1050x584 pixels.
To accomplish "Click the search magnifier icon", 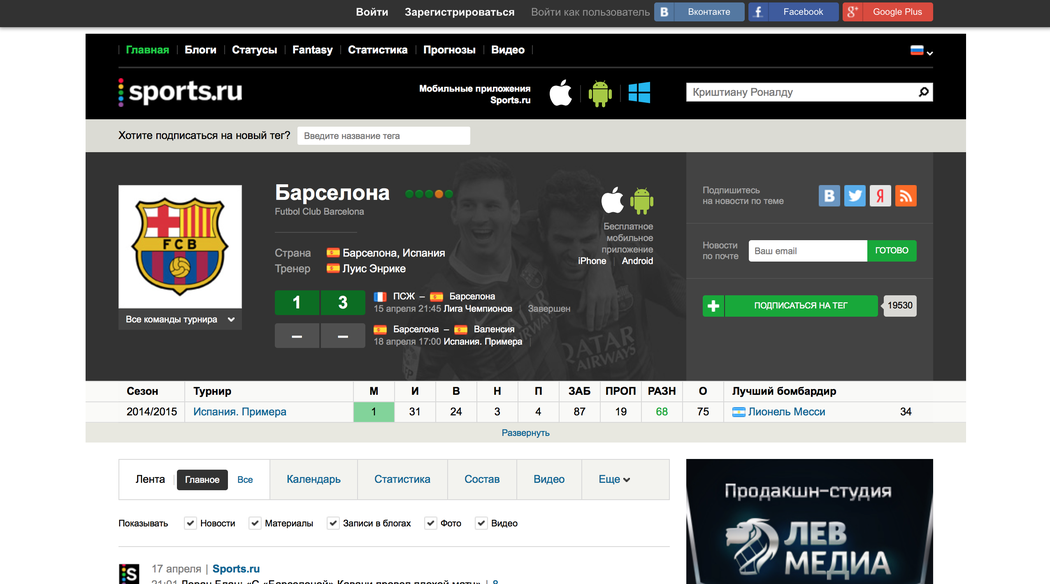I will tap(923, 92).
